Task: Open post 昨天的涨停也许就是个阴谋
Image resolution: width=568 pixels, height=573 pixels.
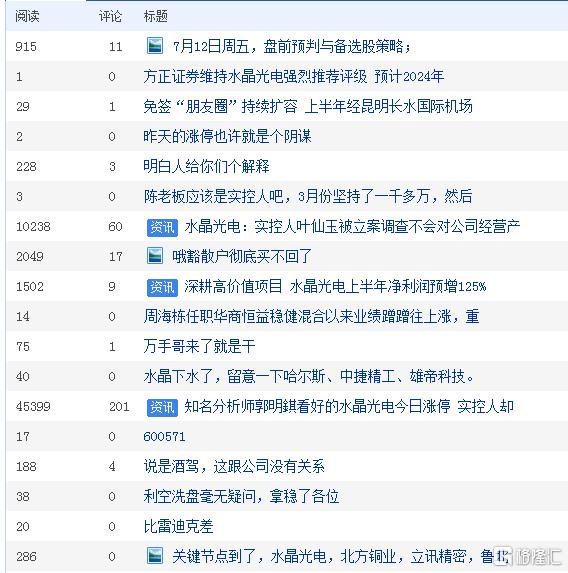Action: (227, 136)
